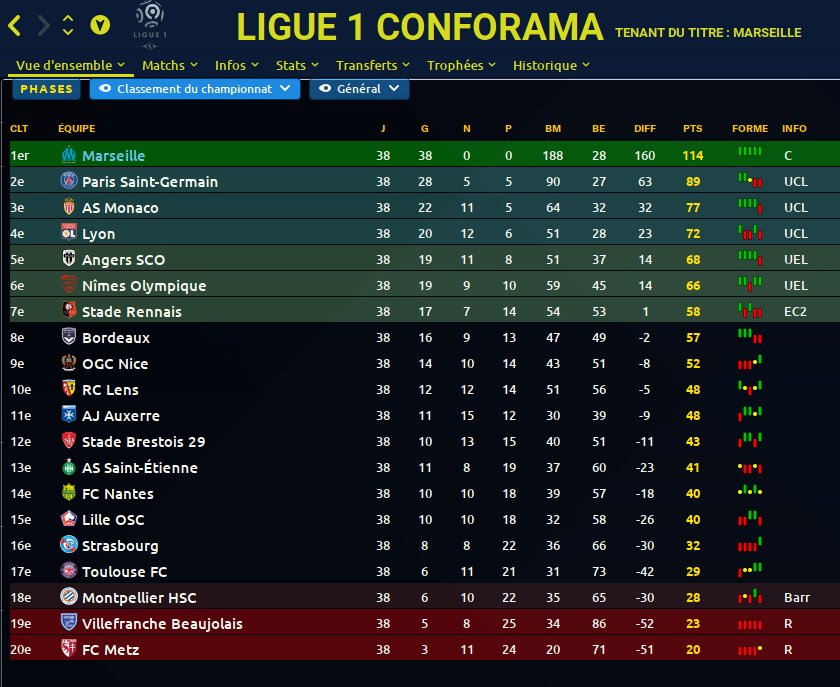
Task: Open the Lyon team link
Action: click(x=98, y=233)
